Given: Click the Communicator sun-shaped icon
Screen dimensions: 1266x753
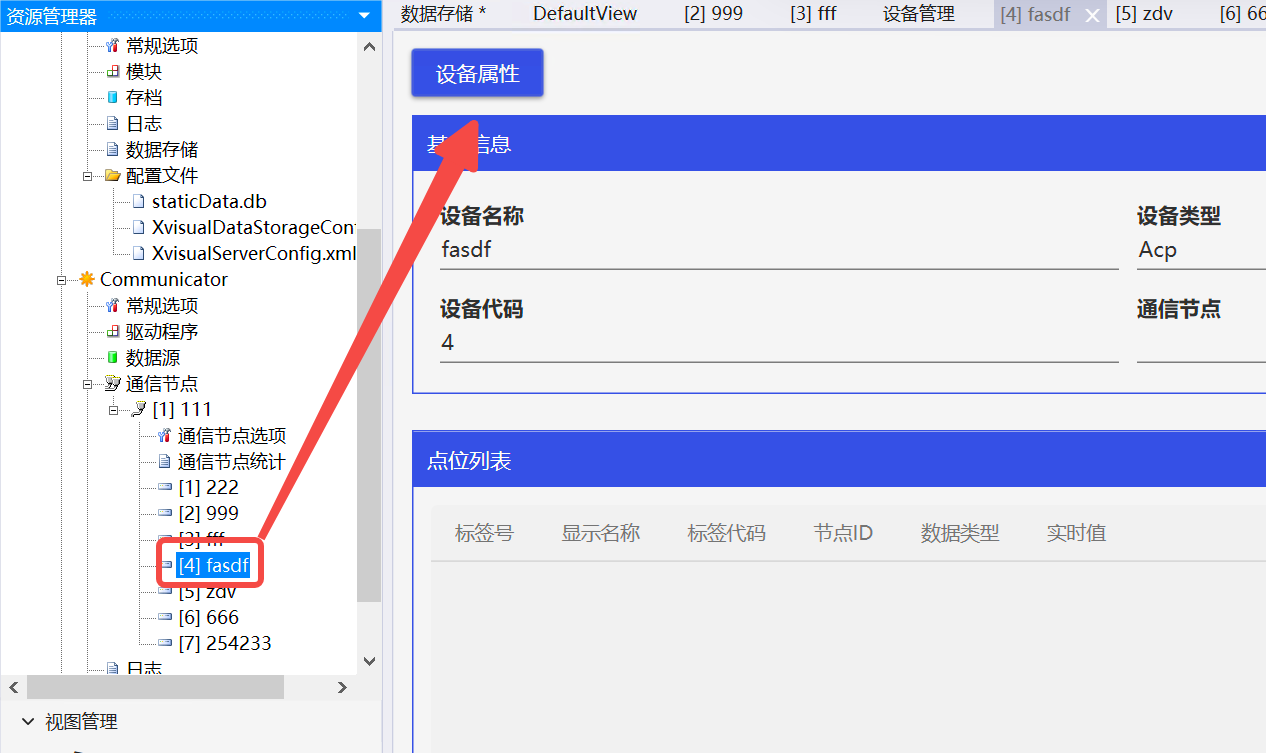Looking at the screenshot, I should 86,280.
